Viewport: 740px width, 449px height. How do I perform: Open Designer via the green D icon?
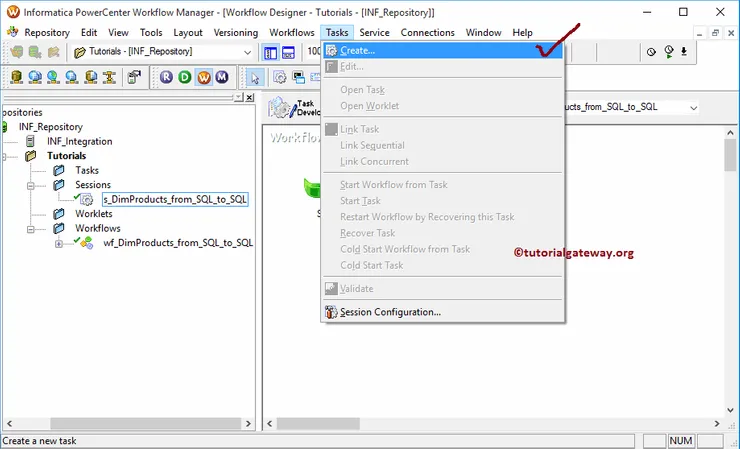click(x=185, y=77)
